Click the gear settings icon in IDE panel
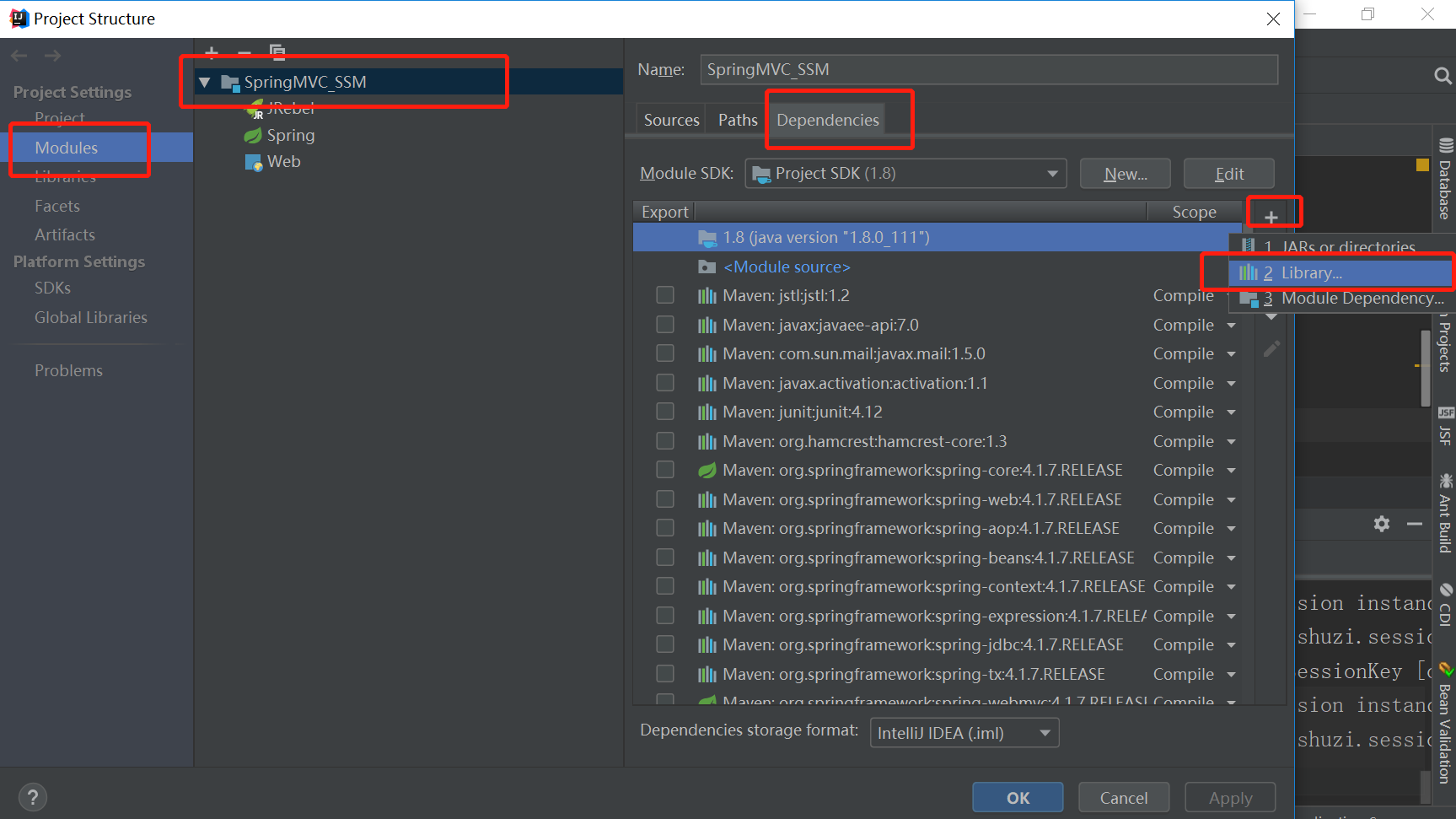This screenshot has width=1456, height=819. coord(1381,524)
